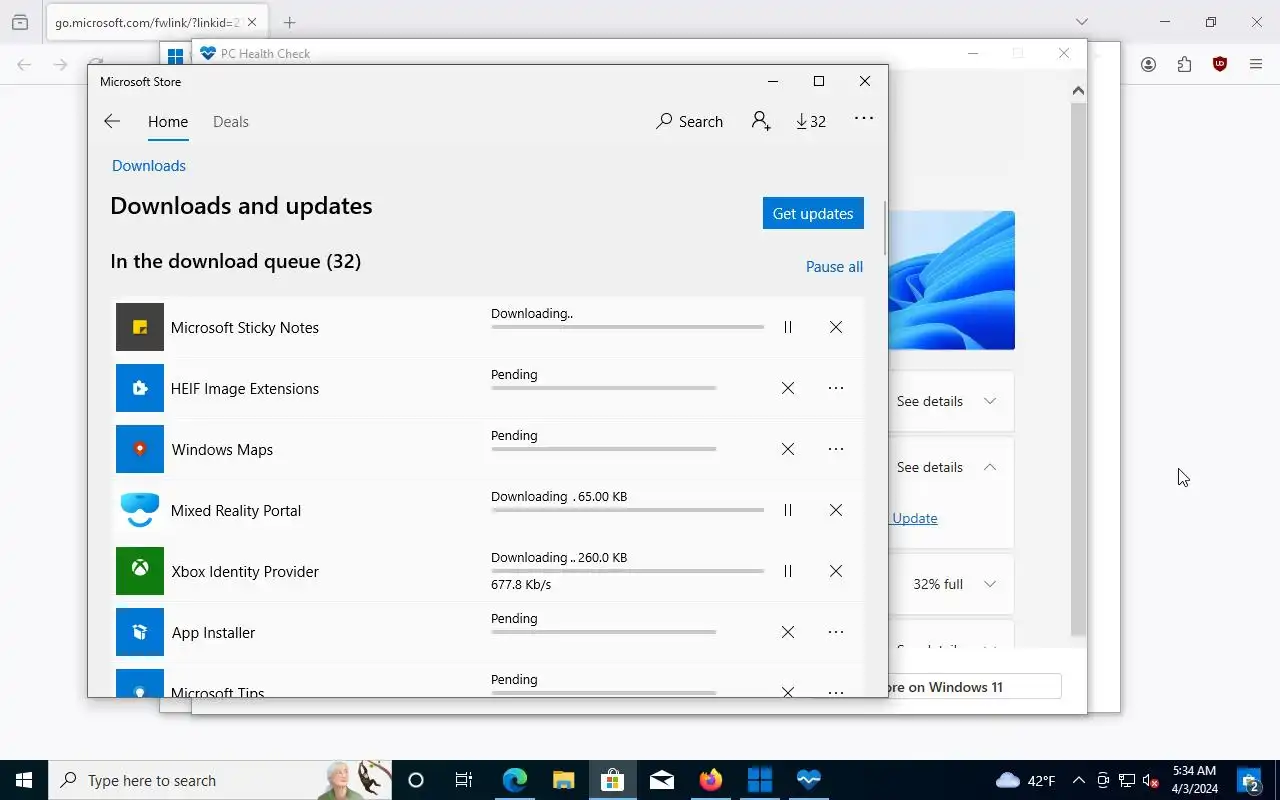Image resolution: width=1280 pixels, height=800 pixels.
Task: Click the Mixed Reality Portal progress bar
Action: pos(627,510)
